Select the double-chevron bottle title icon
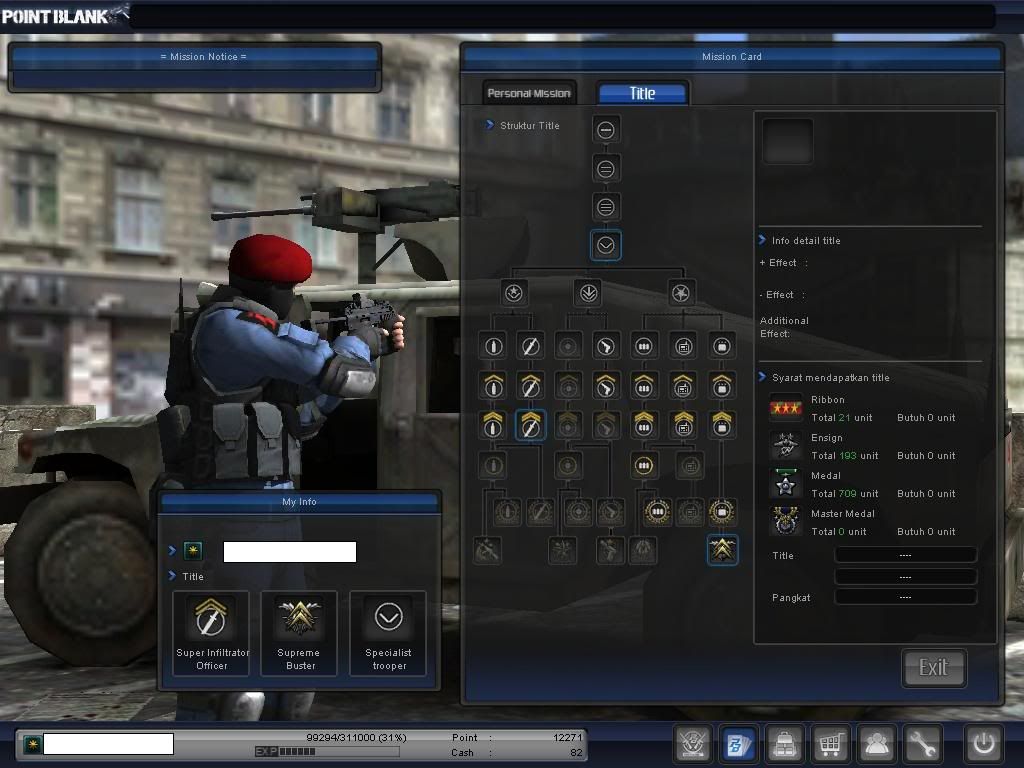 point(493,425)
